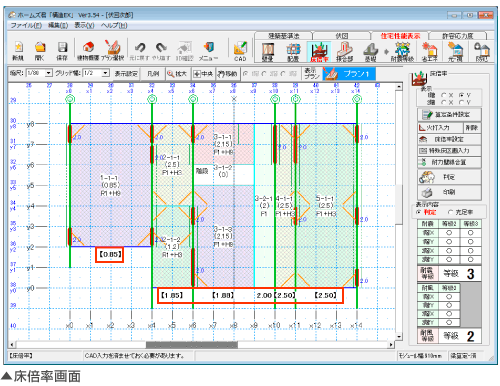Screen dimensions: 500x386
Task: Select the 2階 Y radio button
Action: point(462,102)
